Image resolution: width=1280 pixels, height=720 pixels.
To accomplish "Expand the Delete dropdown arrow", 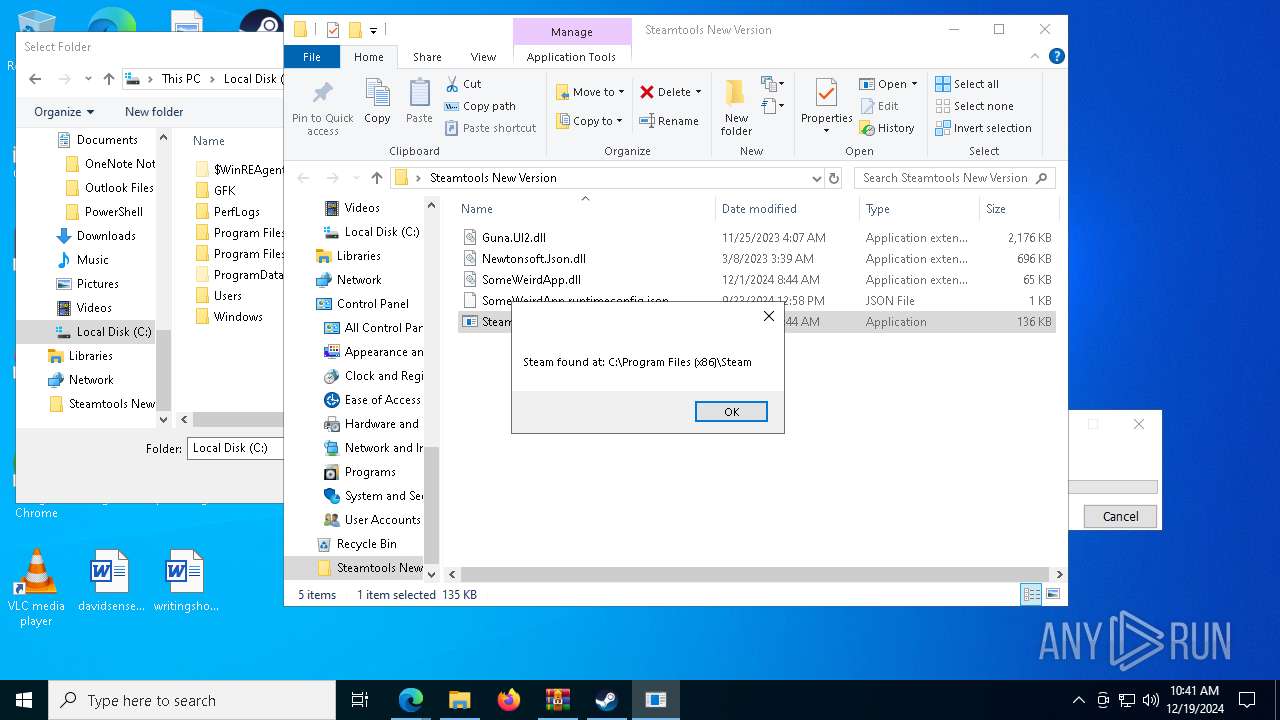I will click(x=698, y=92).
